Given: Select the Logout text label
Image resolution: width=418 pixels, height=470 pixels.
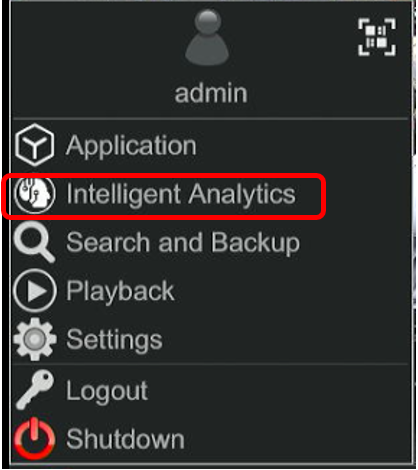Looking at the screenshot, I should point(107,391).
